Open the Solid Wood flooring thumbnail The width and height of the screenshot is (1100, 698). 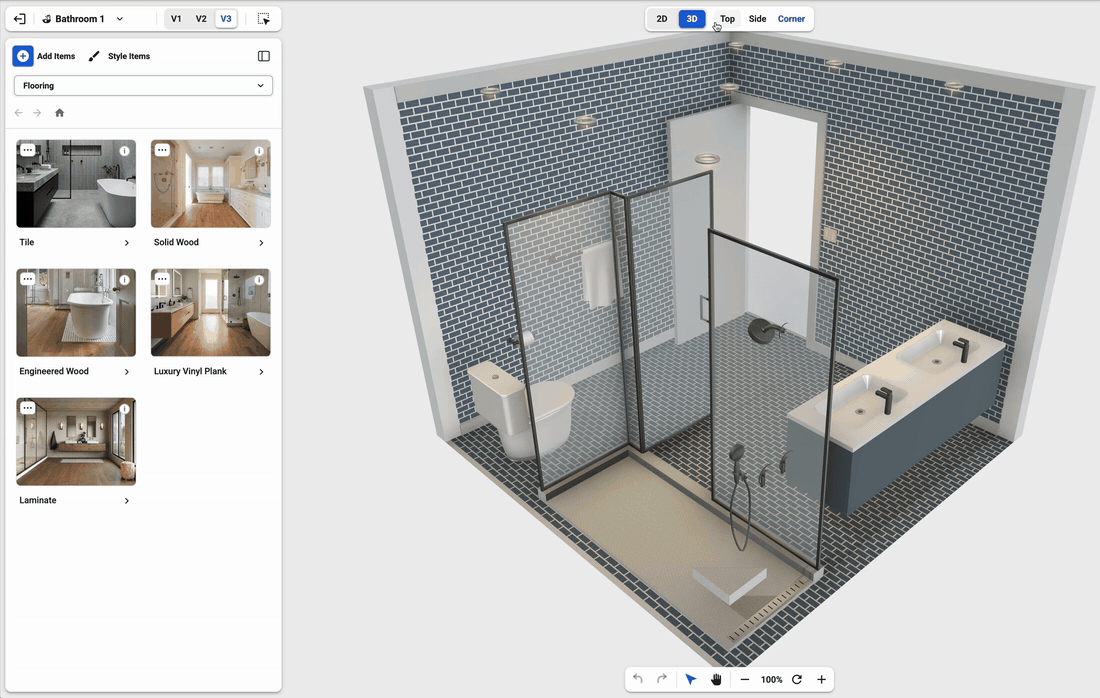[x=210, y=184]
